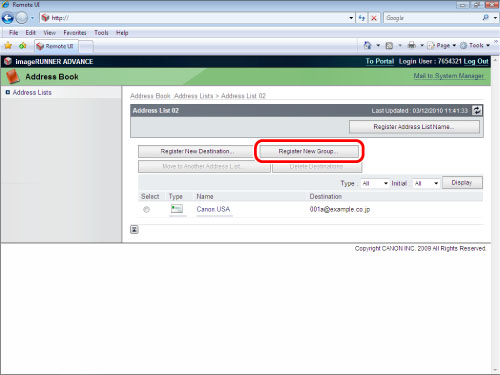Click the browser Back arrow button
This screenshot has width=500, height=375.
coord(8,18)
